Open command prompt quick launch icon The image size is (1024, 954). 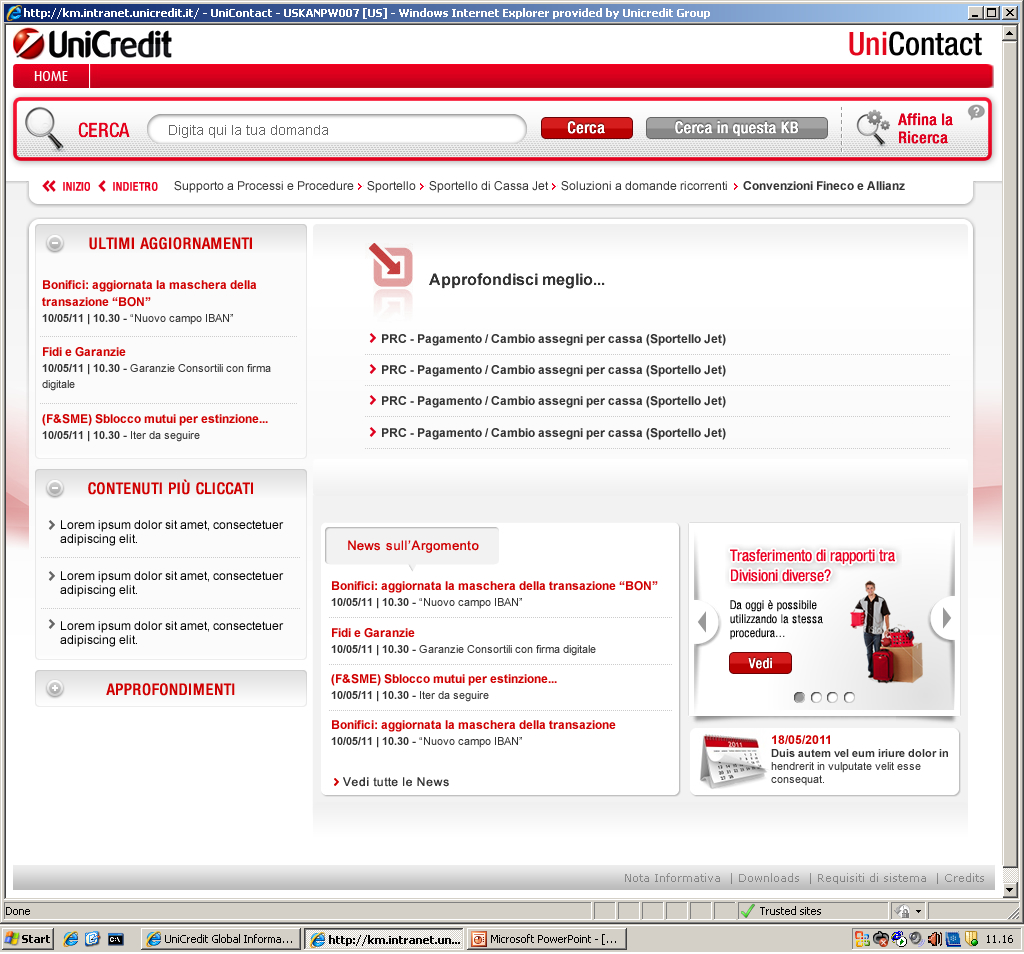point(116,939)
